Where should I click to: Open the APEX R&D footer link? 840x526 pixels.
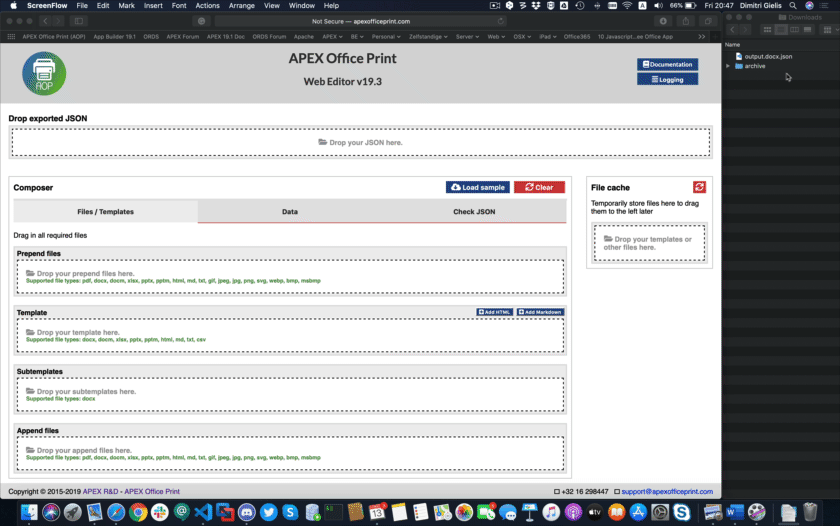click(100, 491)
